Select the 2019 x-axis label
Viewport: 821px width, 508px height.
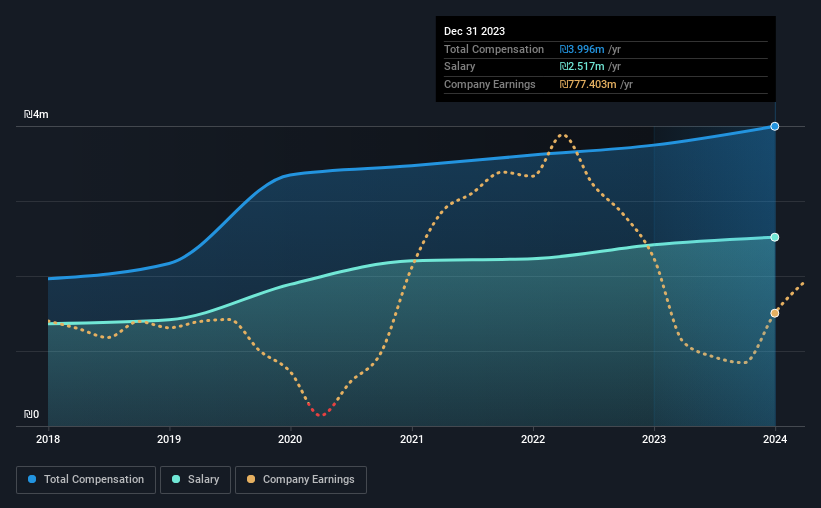[169, 439]
